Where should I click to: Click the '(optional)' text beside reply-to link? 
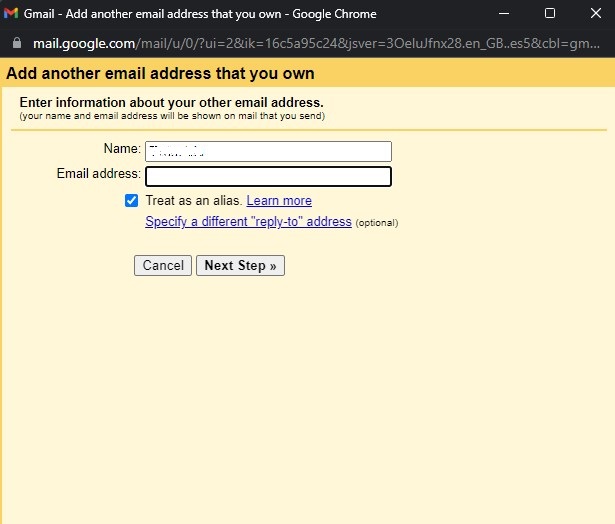377,223
